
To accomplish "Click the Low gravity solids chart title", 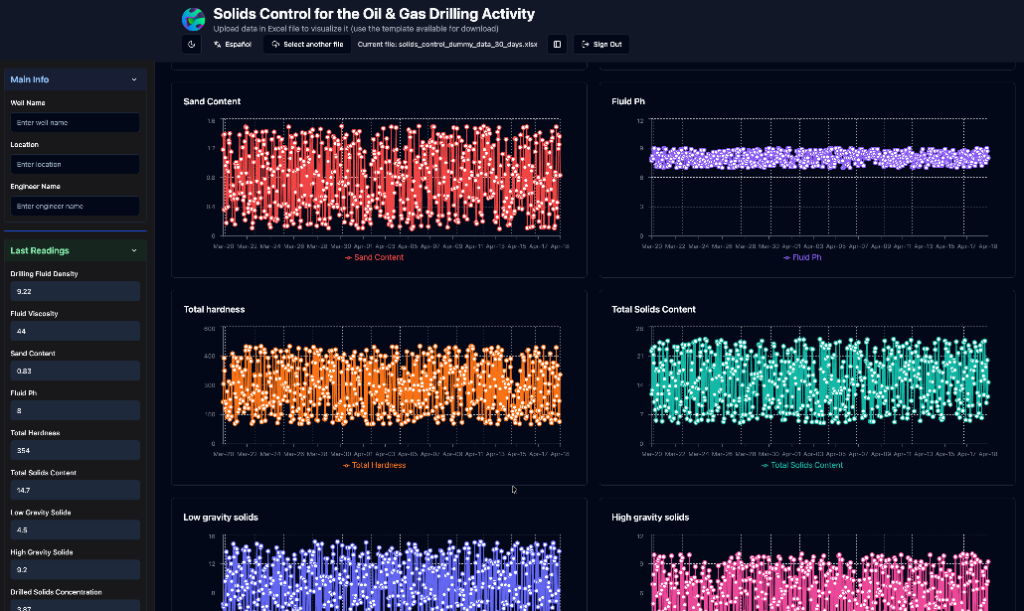I will pos(221,517).
